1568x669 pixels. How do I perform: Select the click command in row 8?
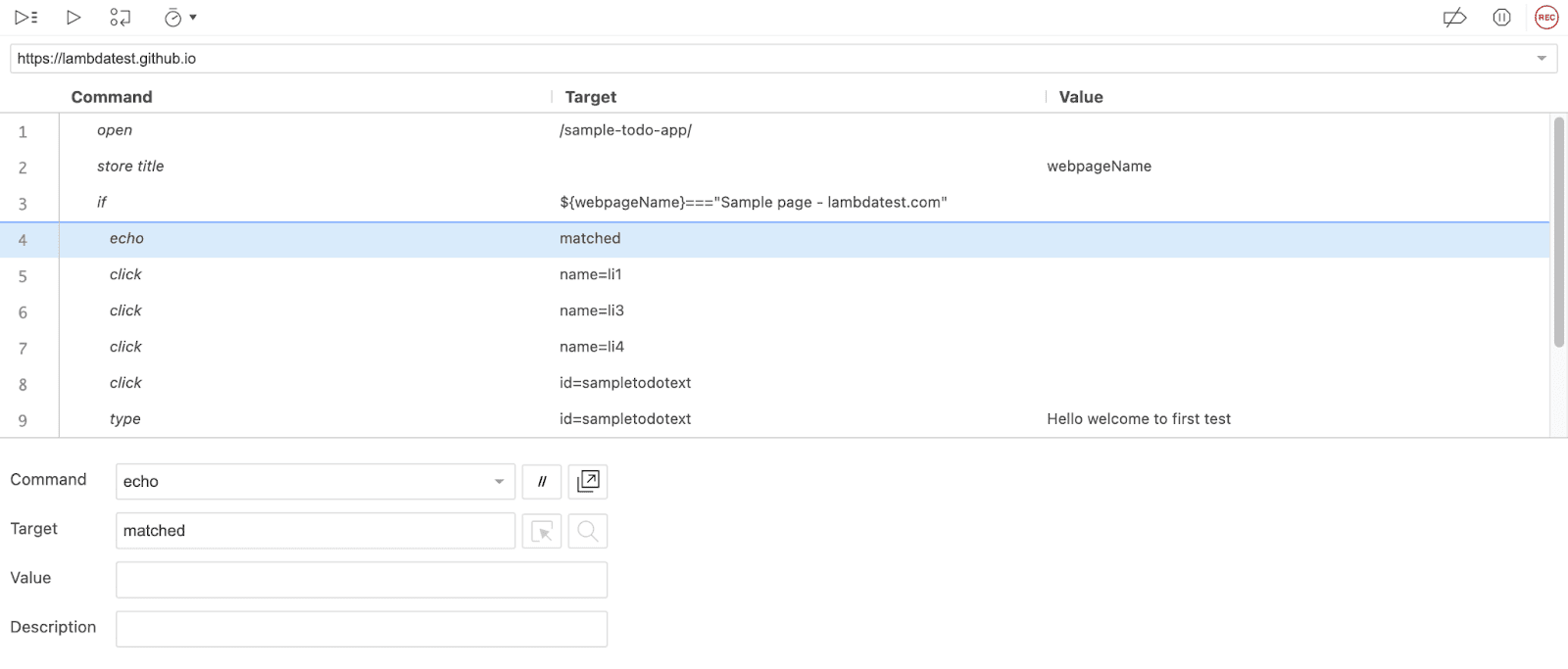[125, 384]
